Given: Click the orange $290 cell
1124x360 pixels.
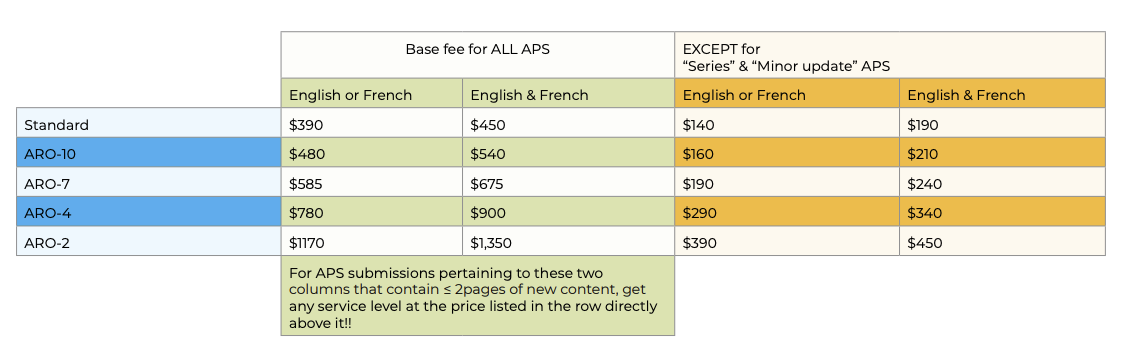Looking at the screenshot, I should [x=787, y=212].
